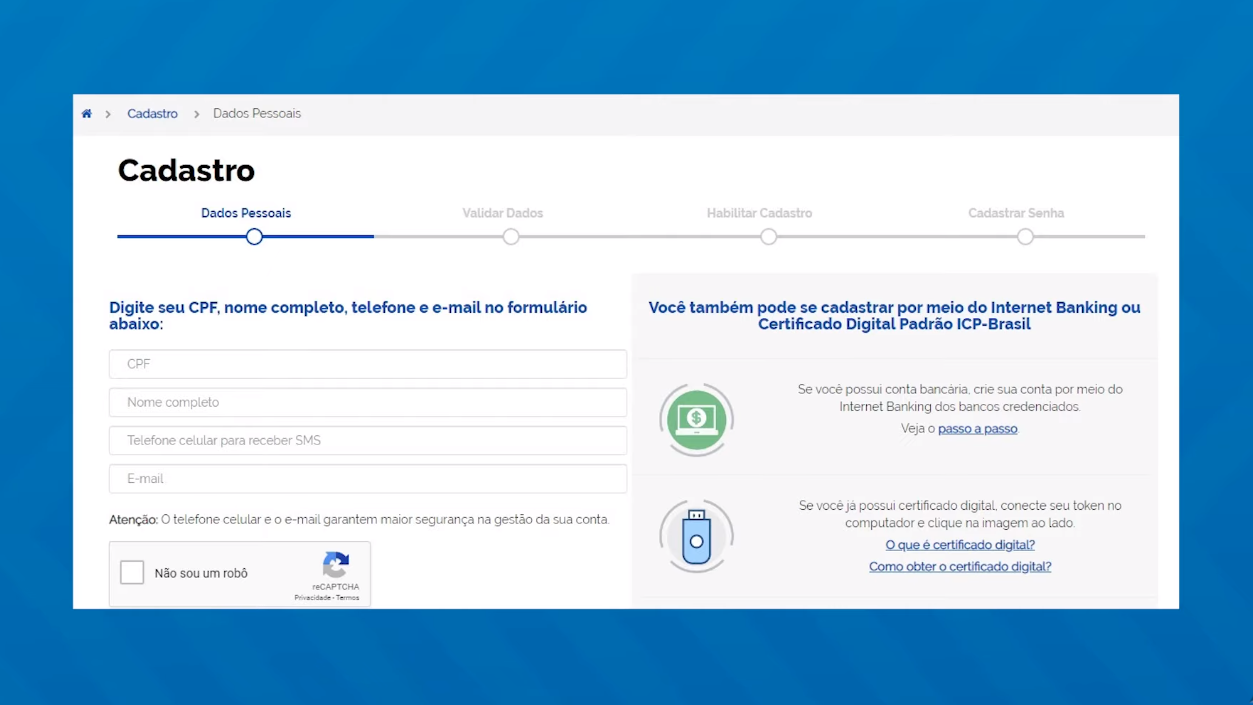
Task: Open "O que é certificado digital?" link
Action: coord(960,545)
